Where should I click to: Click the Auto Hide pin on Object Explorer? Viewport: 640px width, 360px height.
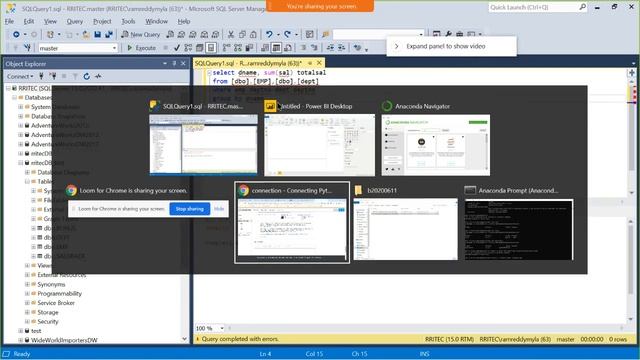[x=174, y=64]
